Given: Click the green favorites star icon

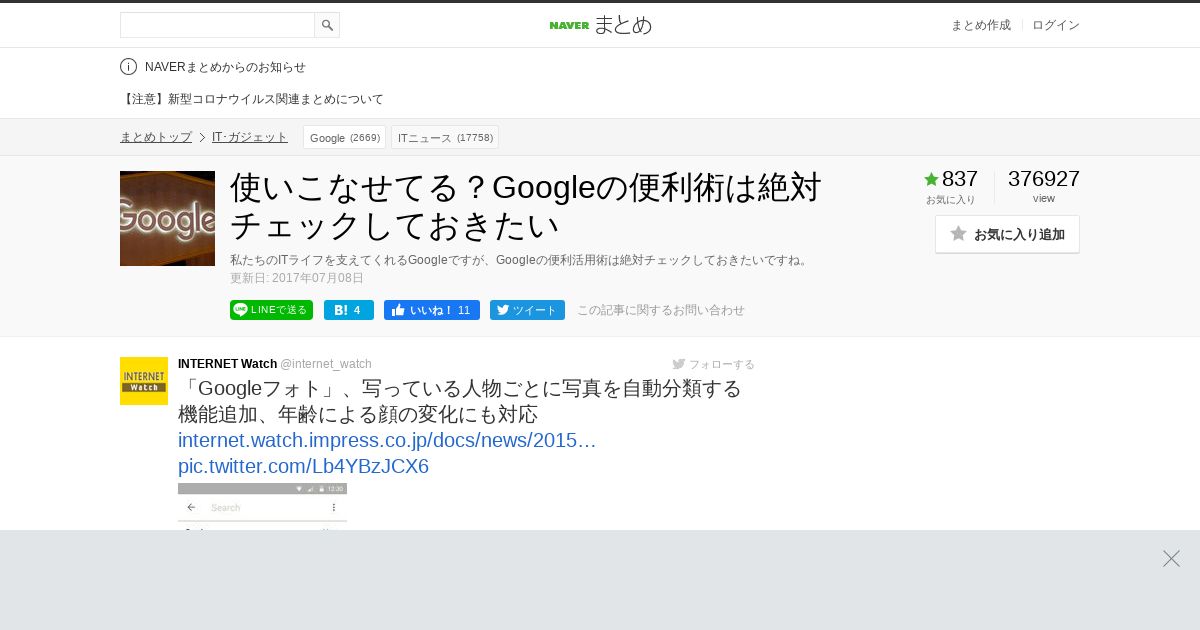Looking at the screenshot, I should [x=931, y=179].
